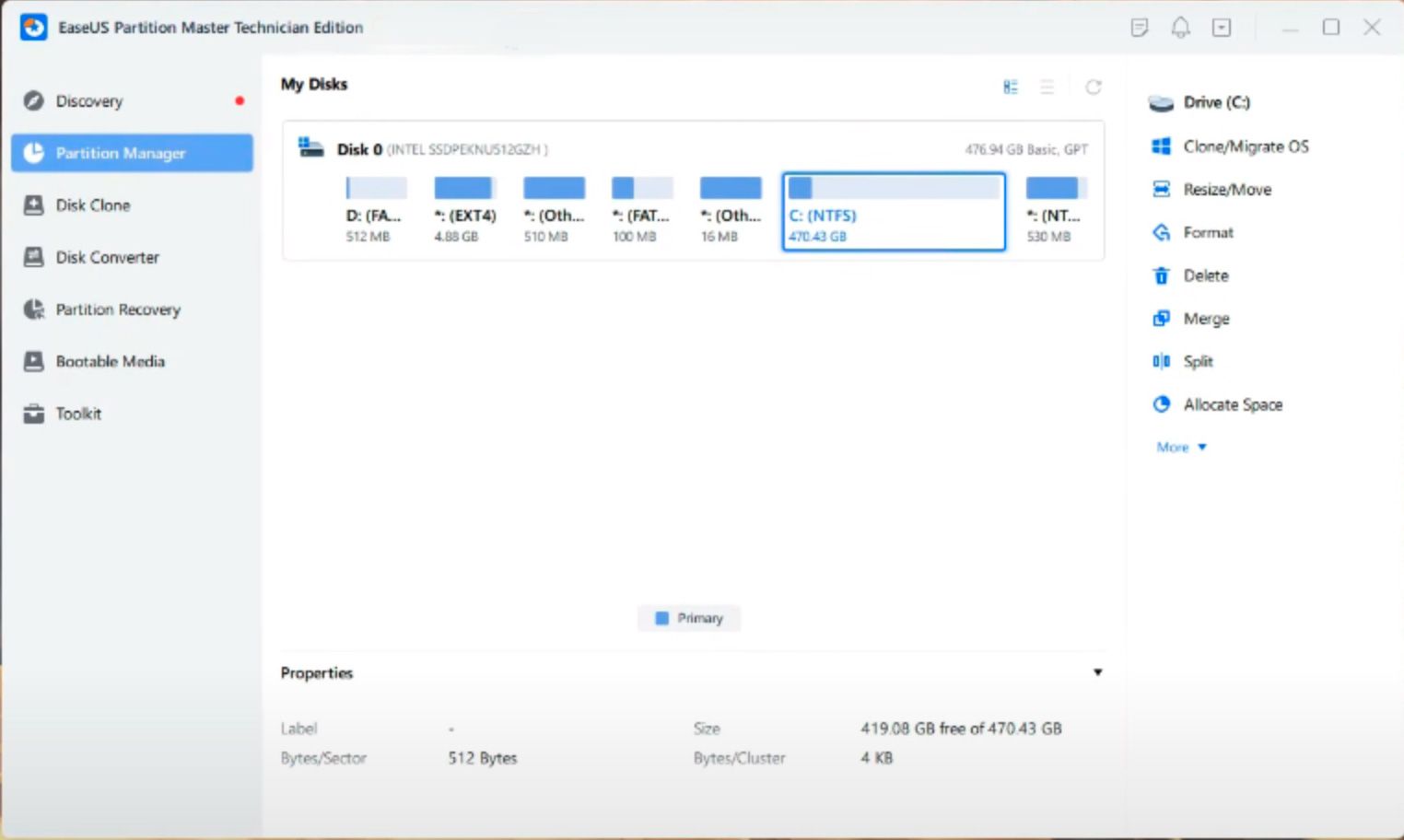The image size is (1404, 840).
Task: Click the EXT4 partition usage bar
Action: pos(465,188)
